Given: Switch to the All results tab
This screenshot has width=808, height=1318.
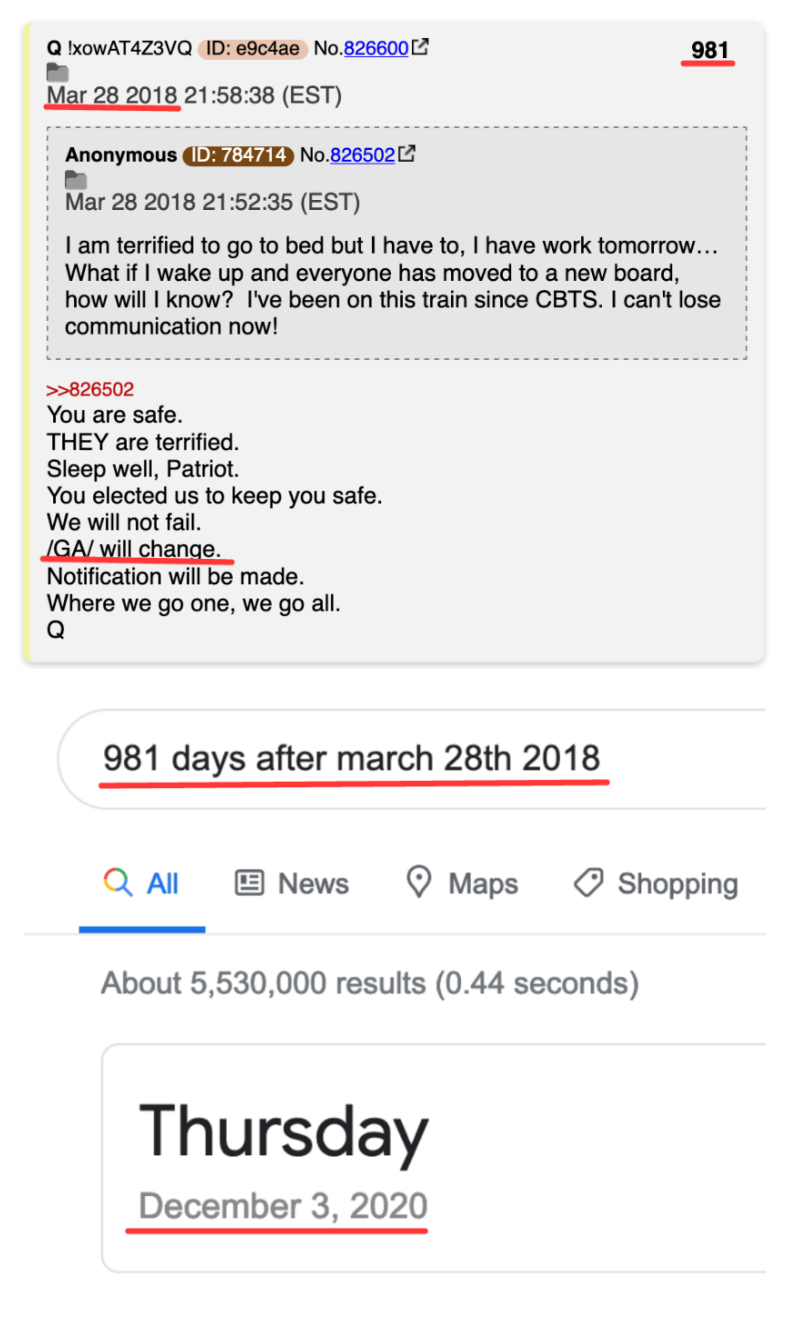Looking at the screenshot, I should pyautogui.click(x=142, y=884).
